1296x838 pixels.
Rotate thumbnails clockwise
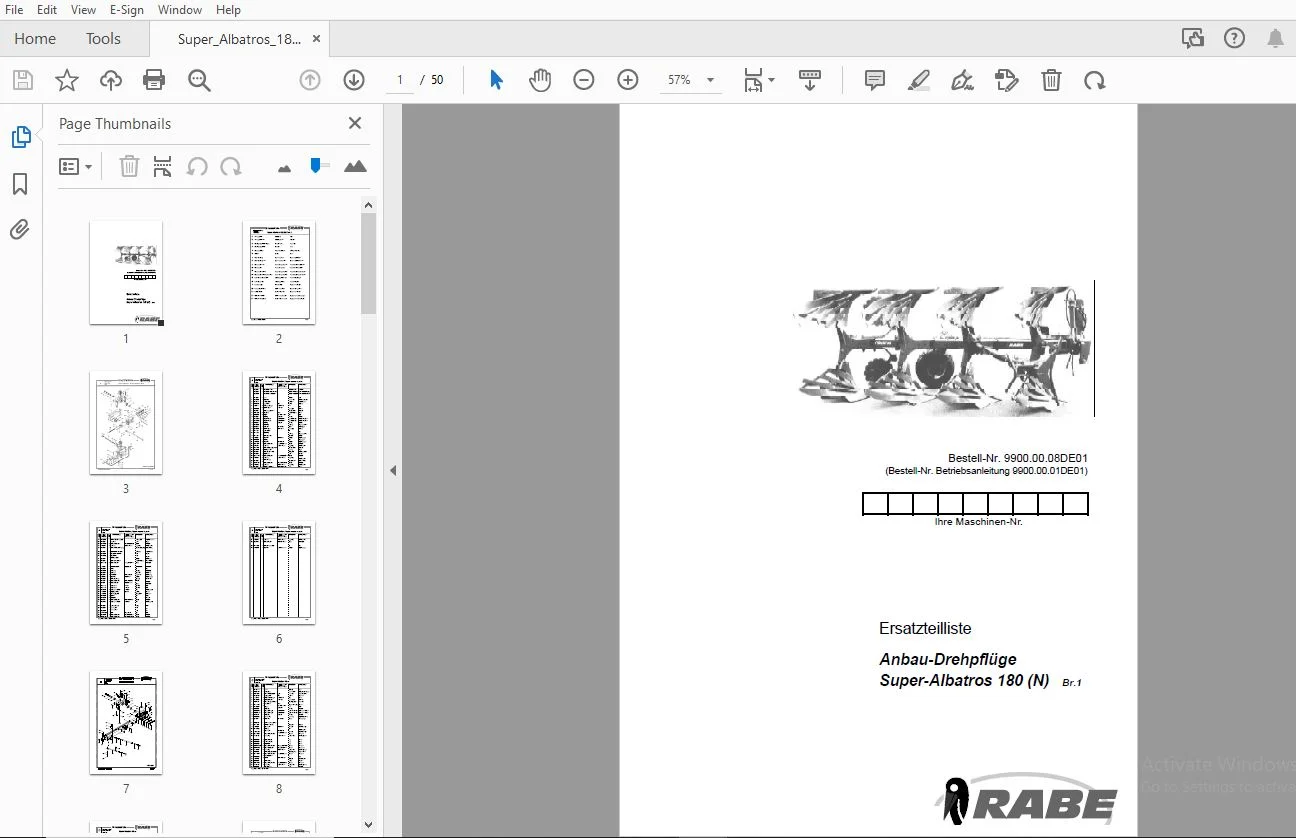coord(231,166)
